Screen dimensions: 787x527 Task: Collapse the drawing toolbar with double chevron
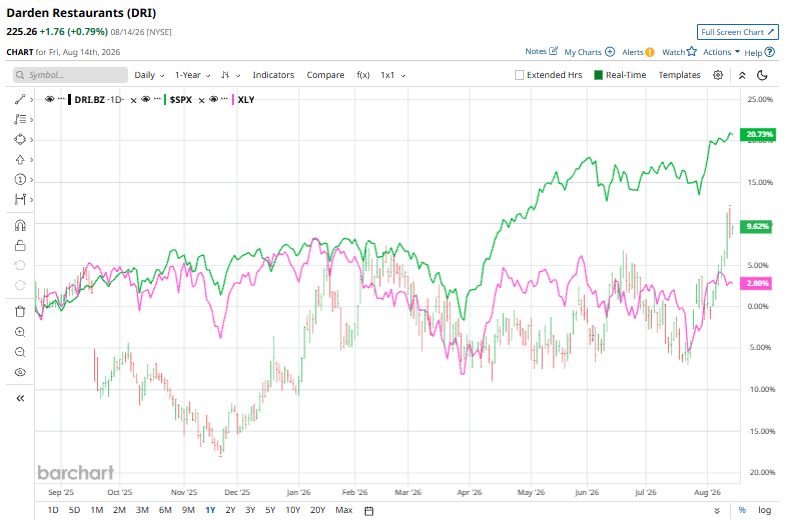20,398
